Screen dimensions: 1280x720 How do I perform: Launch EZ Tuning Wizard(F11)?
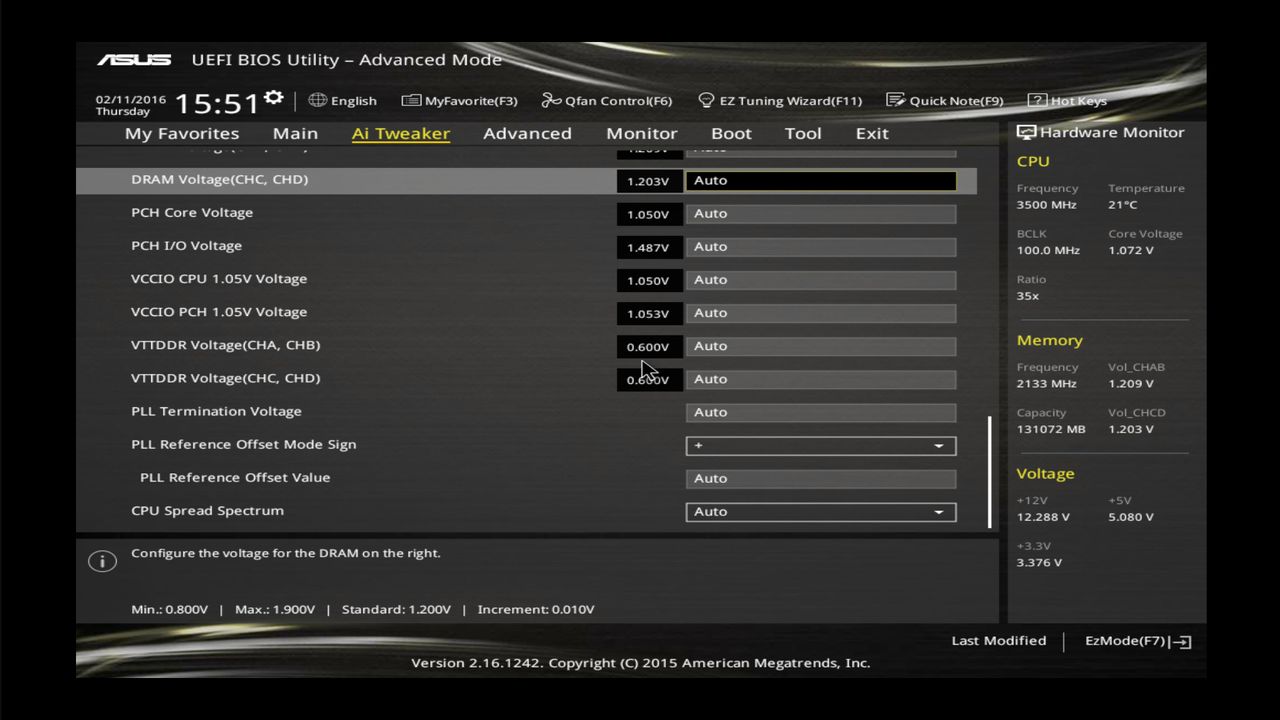tap(780, 100)
